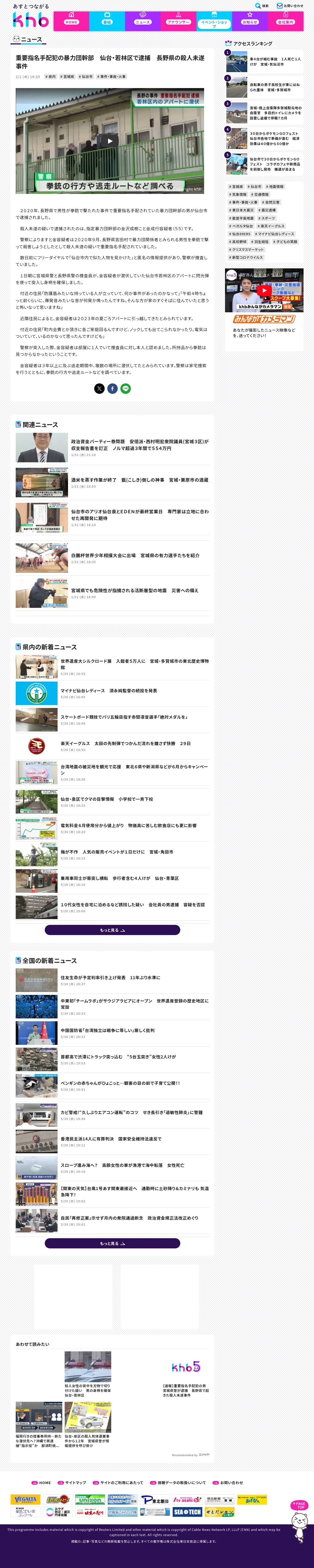Play the arrest news video
Viewport: 314px width, 1568px height.
[x=110, y=141]
